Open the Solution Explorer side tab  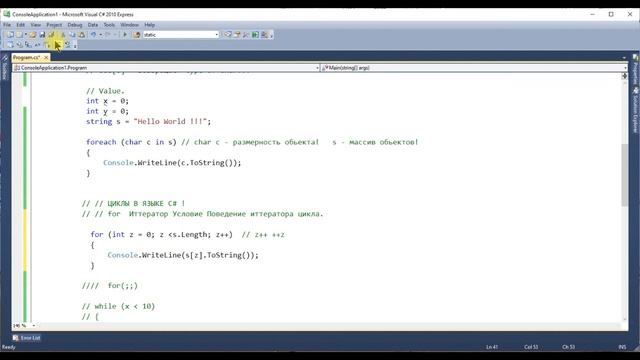pos(636,110)
